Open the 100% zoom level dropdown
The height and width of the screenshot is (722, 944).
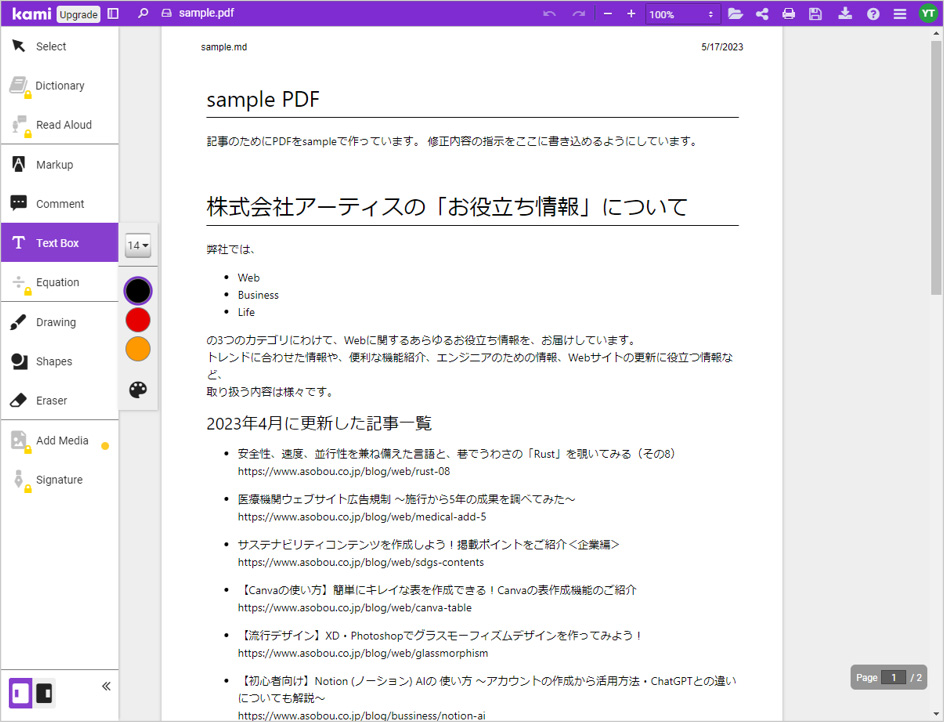682,14
